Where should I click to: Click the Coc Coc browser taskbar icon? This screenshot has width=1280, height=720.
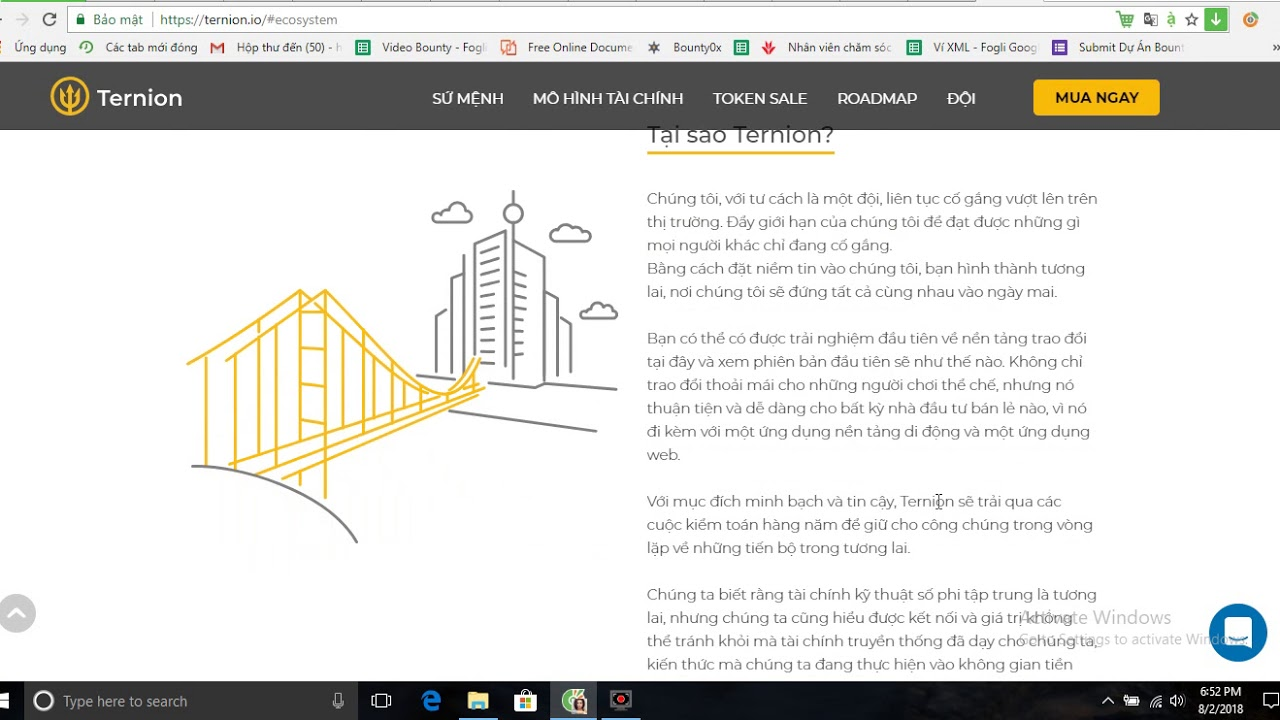coord(574,701)
